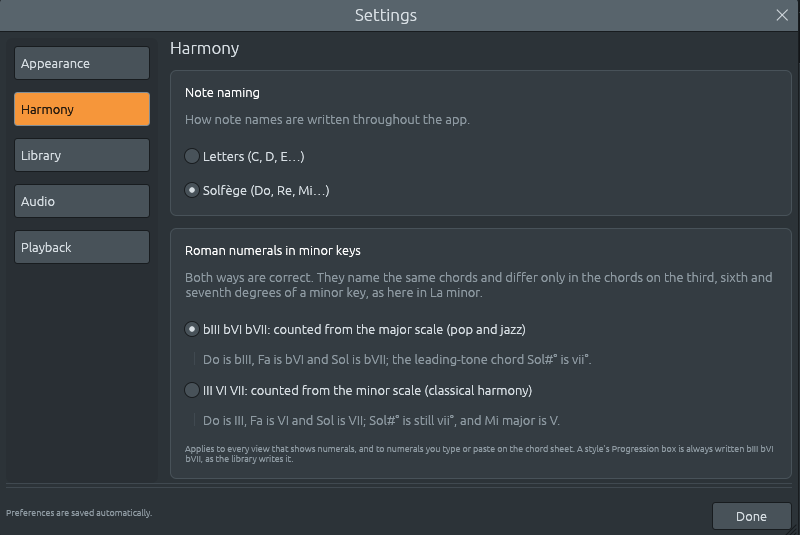This screenshot has height=535, width=800.
Task: Click the 'Do is bIII, Fa is bVI' explanation
Action: coord(397,360)
